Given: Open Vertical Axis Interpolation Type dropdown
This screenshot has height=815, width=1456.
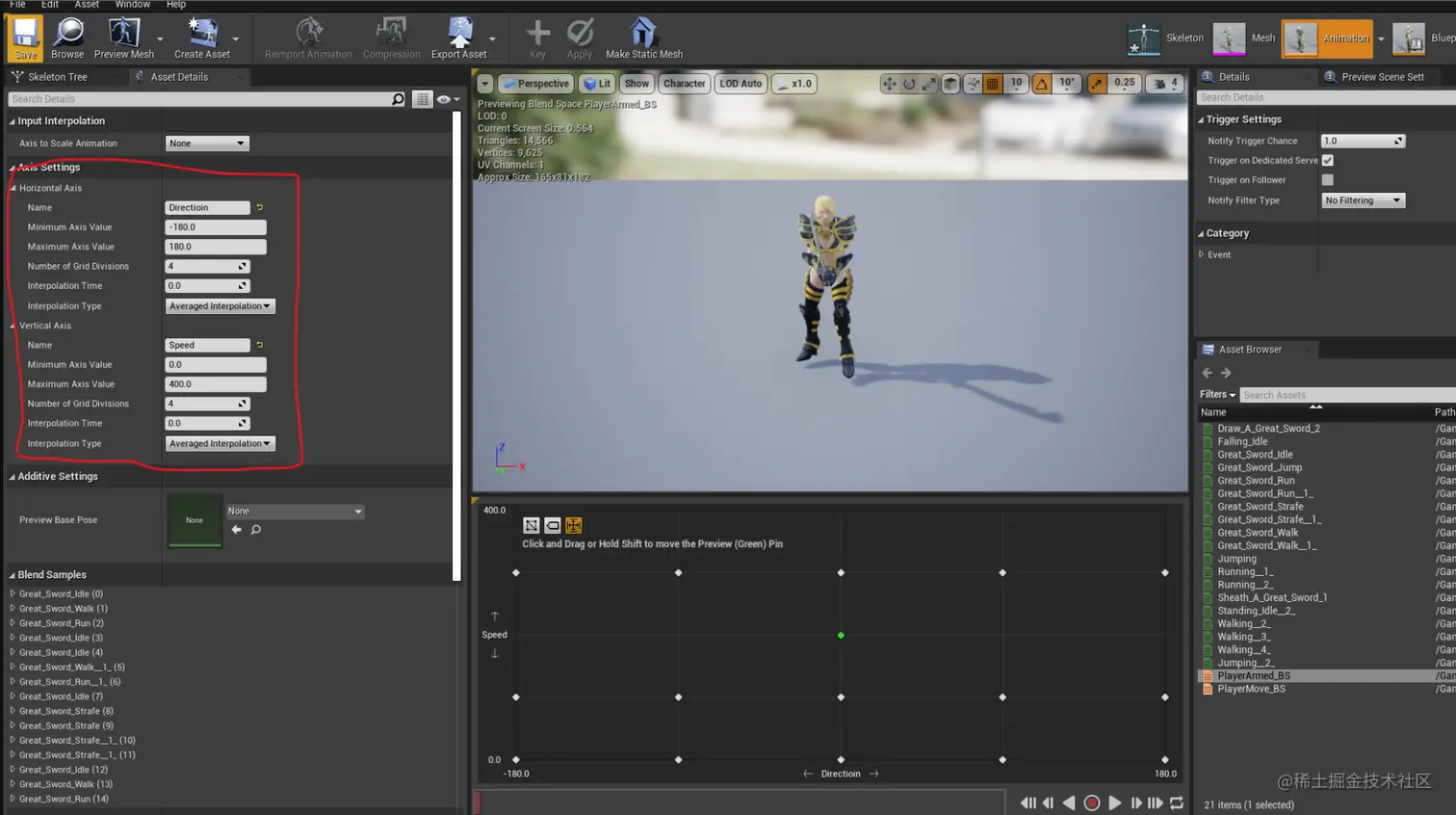Looking at the screenshot, I should pos(221,444).
